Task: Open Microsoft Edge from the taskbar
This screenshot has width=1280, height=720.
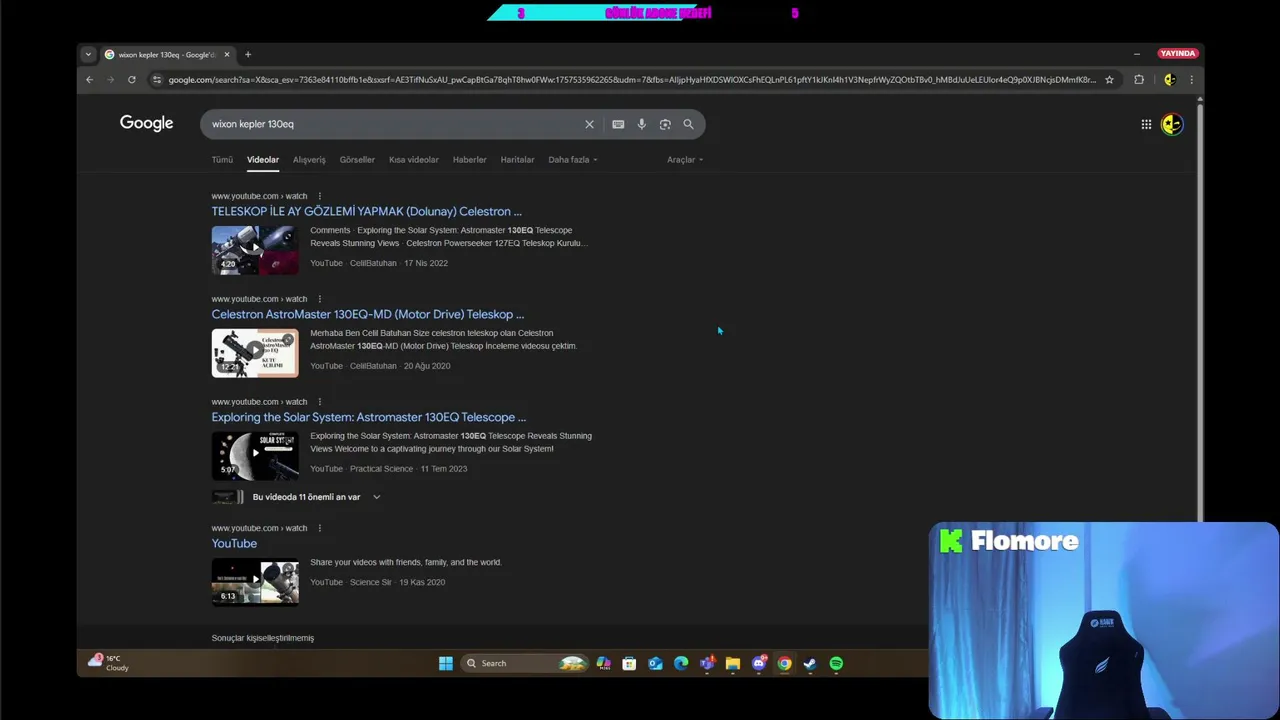Action: [681, 663]
